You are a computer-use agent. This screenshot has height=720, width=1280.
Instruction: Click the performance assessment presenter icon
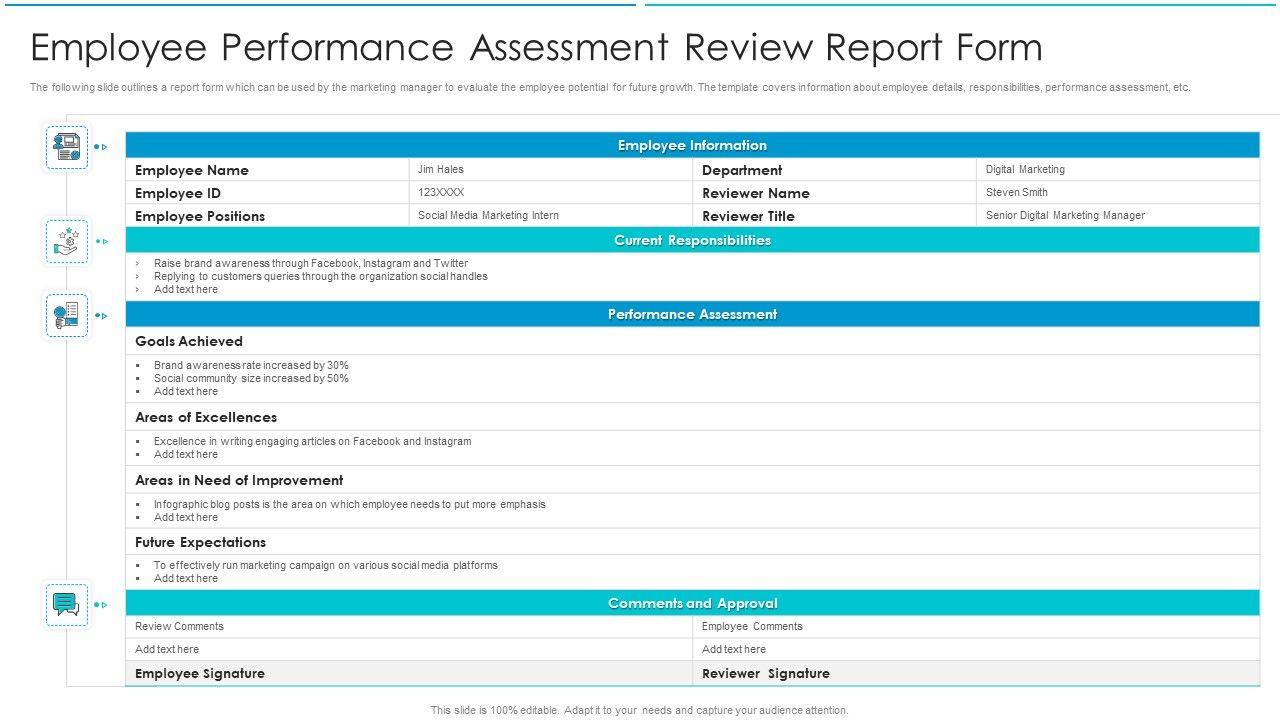[67, 315]
